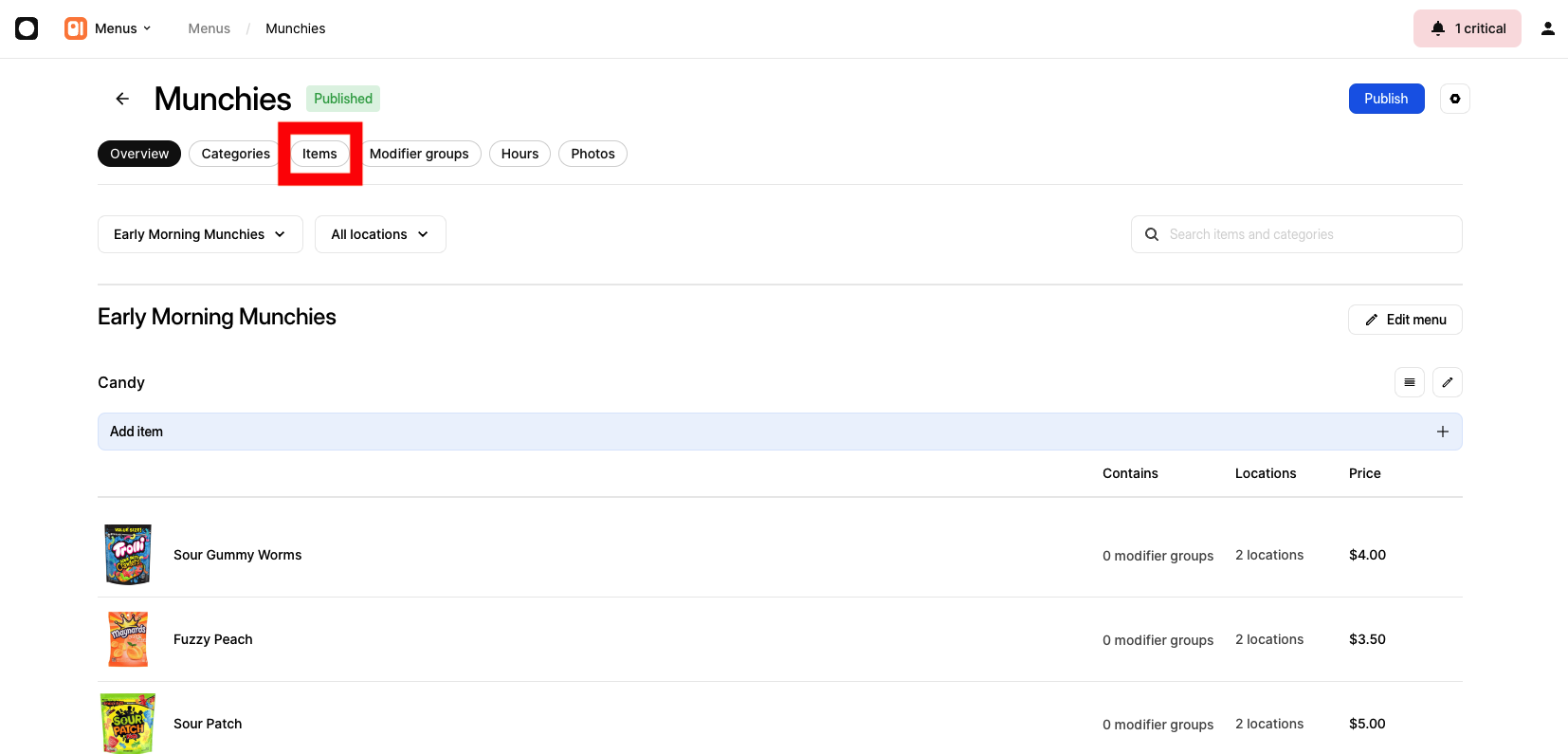Click the search magnifier icon
The height and width of the screenshot is (754, 1568).
tap(1152, 234)
